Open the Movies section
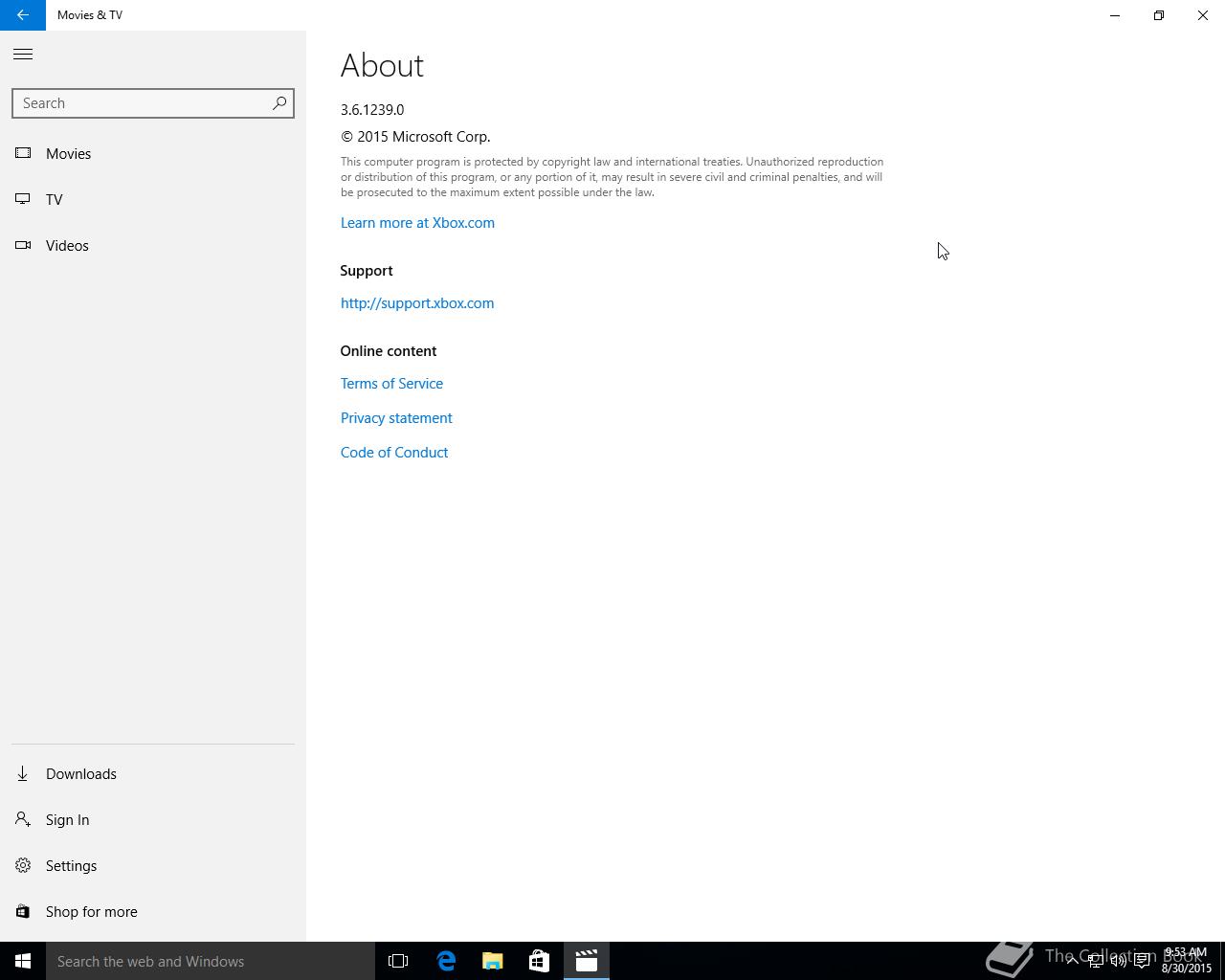Image resolution: width=1225 pixels, height=980 pixels. click(153, 153)
